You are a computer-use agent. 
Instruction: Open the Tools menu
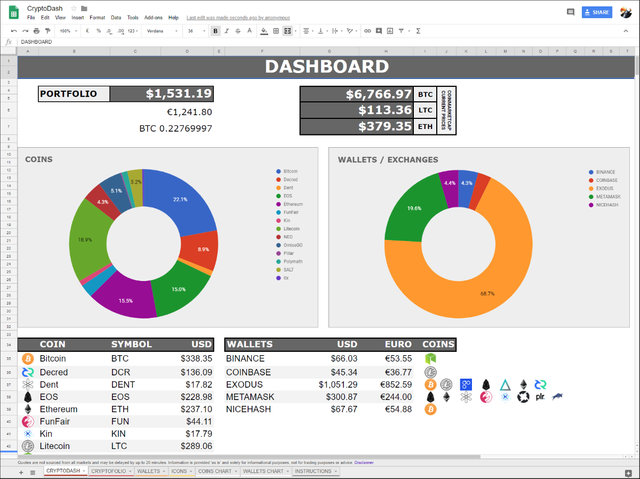coord(133,18)
